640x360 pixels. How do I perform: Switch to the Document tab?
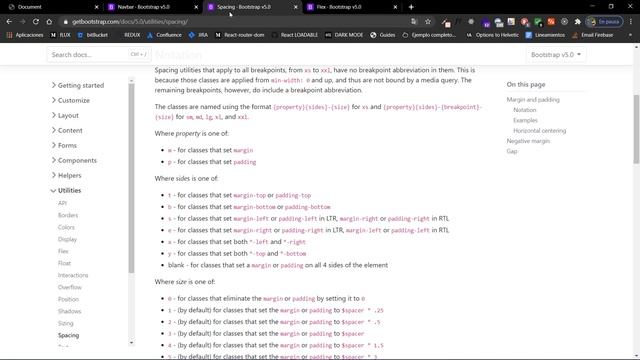tap(53, 7)
